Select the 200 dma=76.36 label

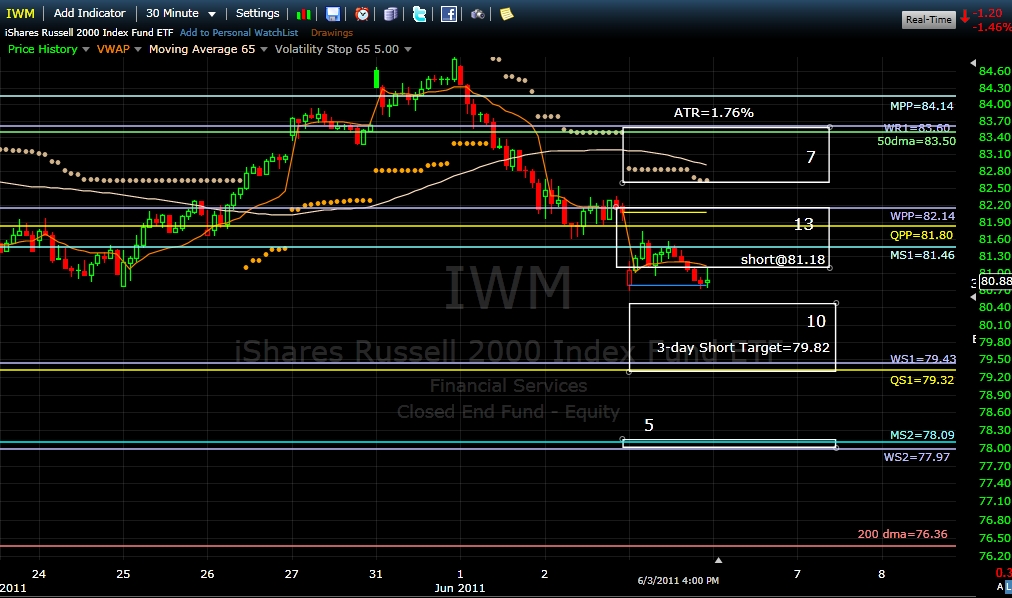[x=902, y=534]
